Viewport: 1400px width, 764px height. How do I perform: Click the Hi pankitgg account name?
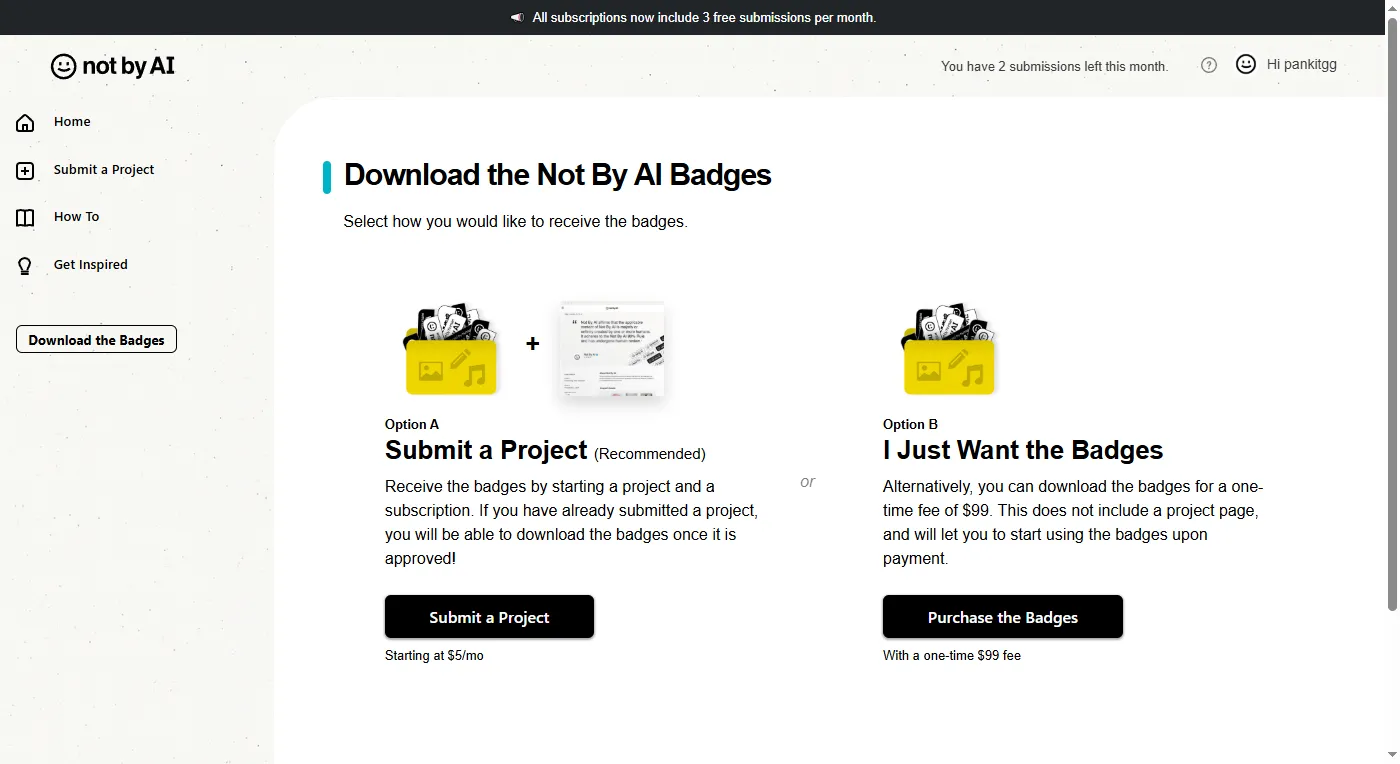coord(1301,64)
